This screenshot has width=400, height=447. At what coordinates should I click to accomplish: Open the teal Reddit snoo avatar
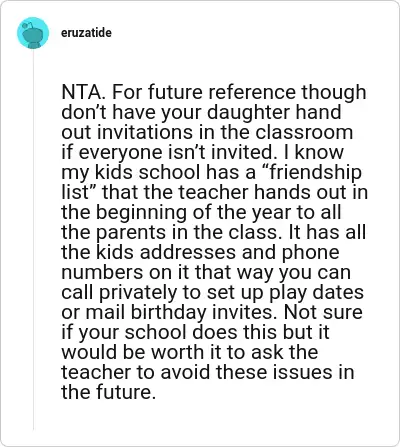pyautogui.click(x=33, y=33)
